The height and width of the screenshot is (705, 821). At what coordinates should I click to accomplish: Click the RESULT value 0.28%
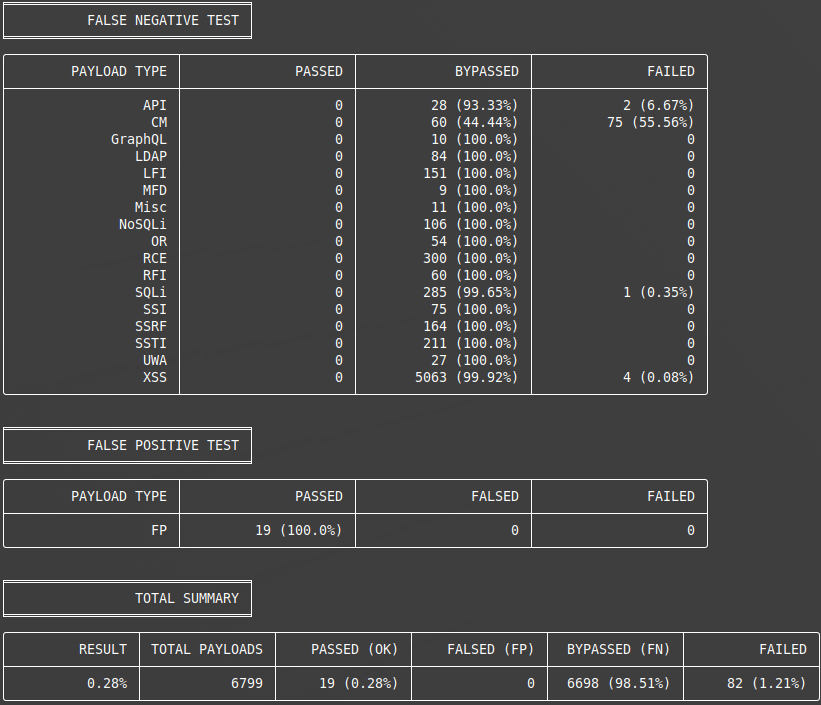click(x=107, y=683)
